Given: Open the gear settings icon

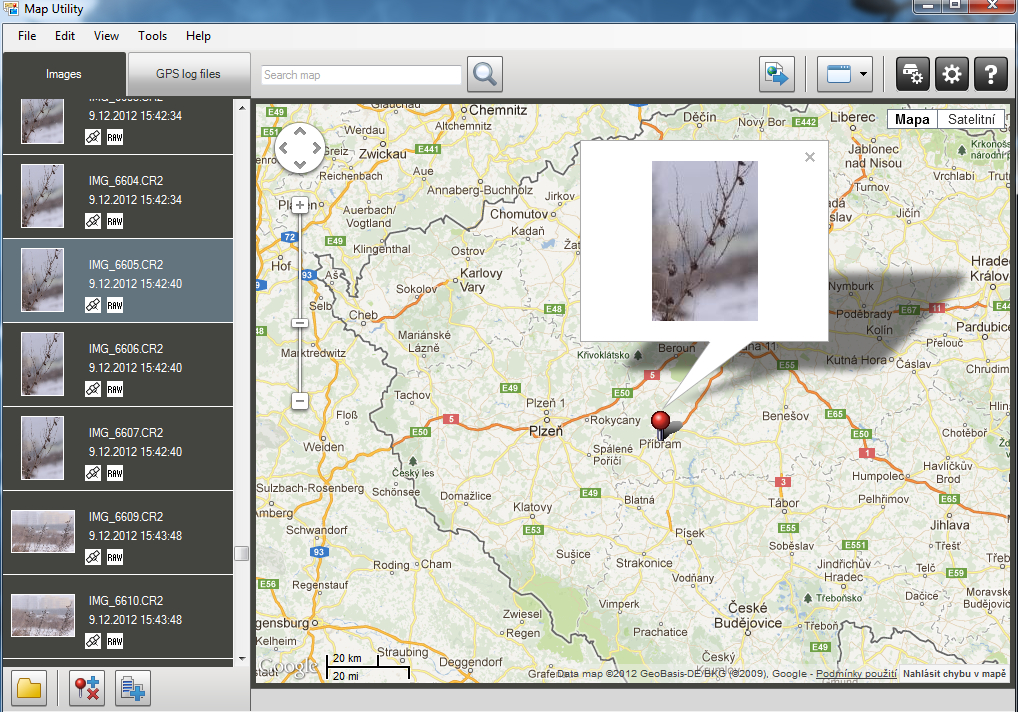Looking at the screenshot, I should 952,74.
